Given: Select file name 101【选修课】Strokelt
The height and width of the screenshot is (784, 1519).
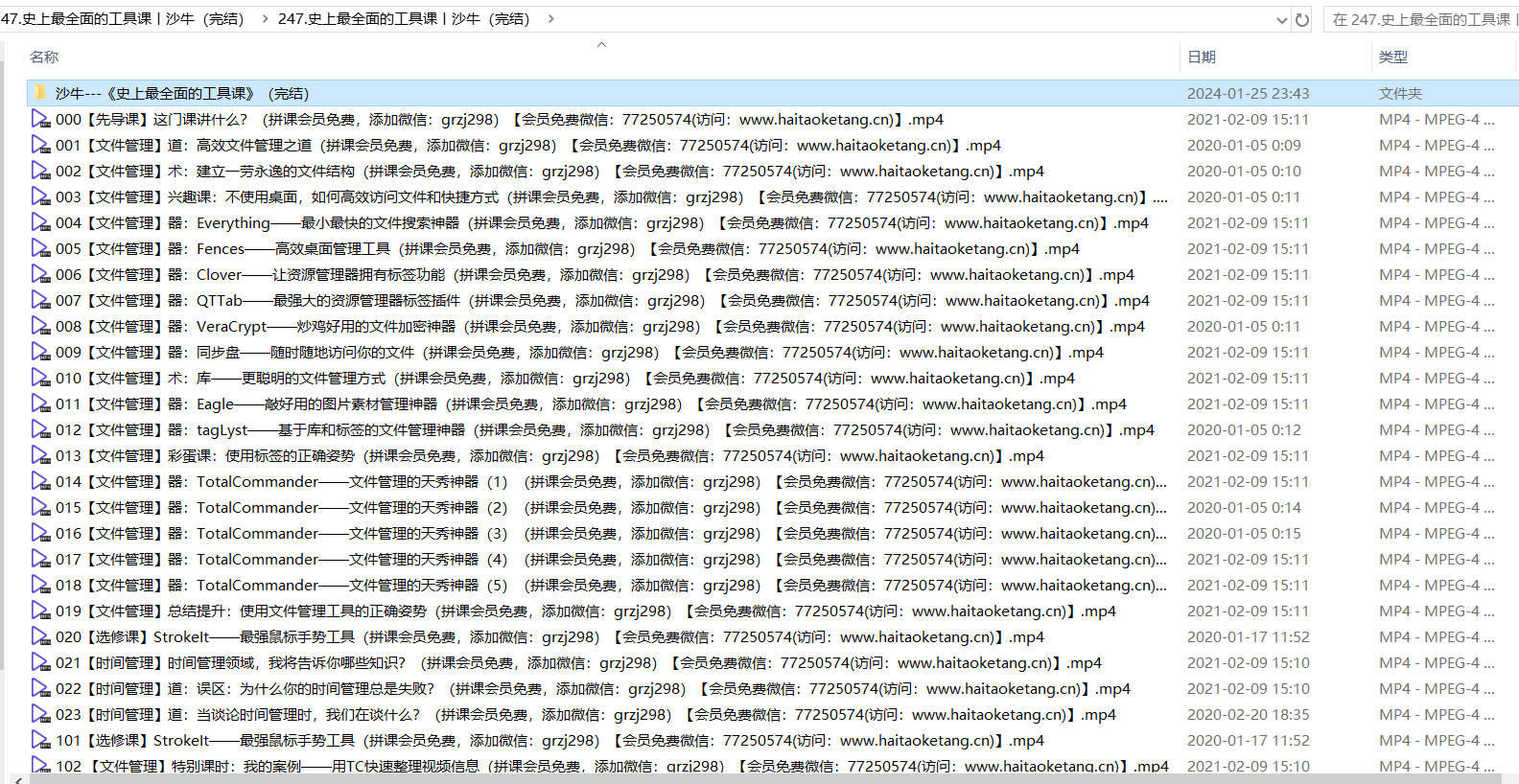Looking at the screenshot, I should click(x=549, y=740).
